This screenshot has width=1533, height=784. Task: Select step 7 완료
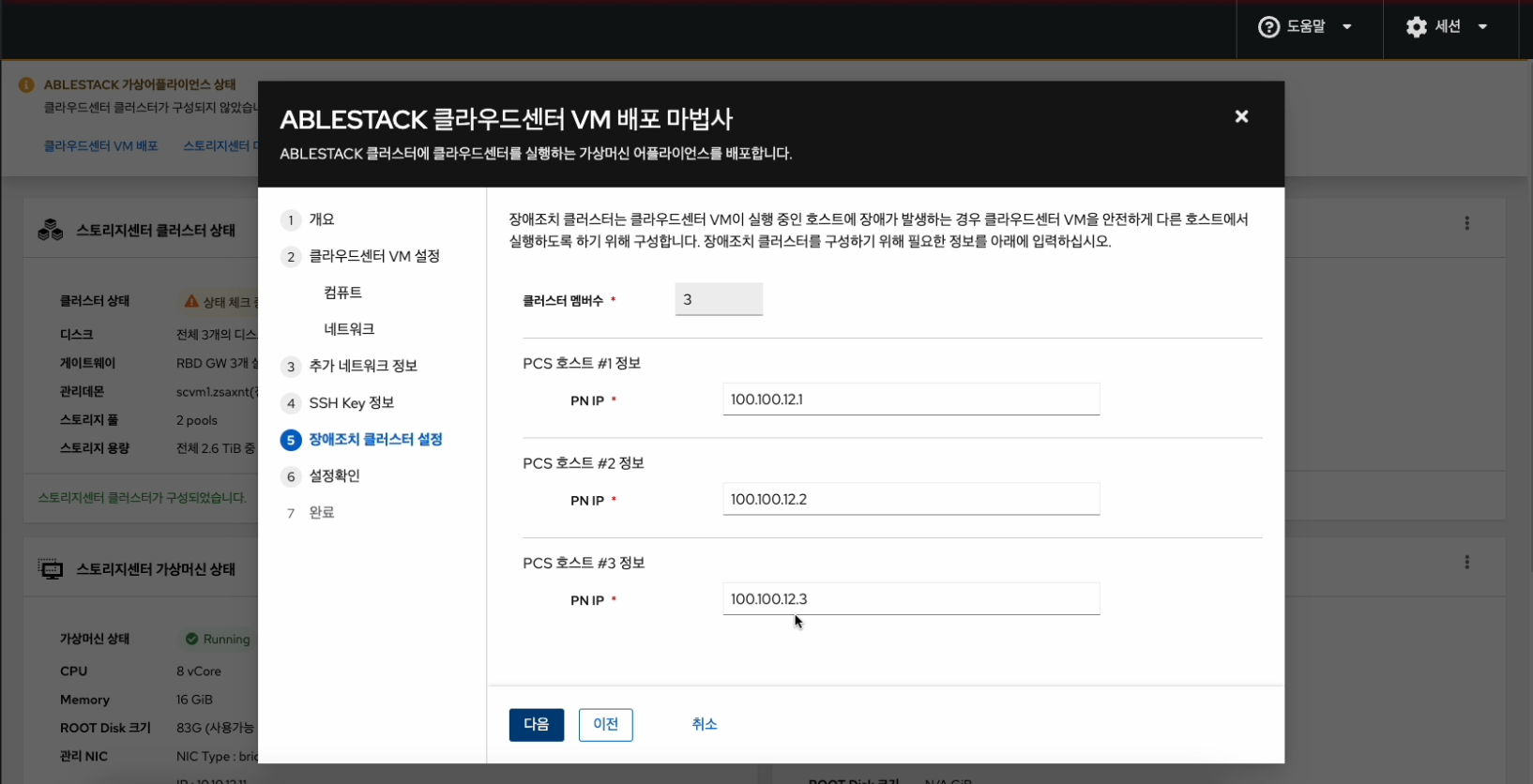(308, 513)
